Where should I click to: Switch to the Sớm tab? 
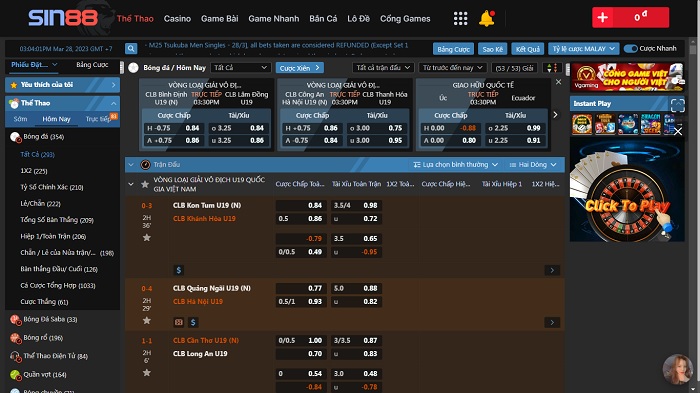pyautogui.click(x=20, y=119)
